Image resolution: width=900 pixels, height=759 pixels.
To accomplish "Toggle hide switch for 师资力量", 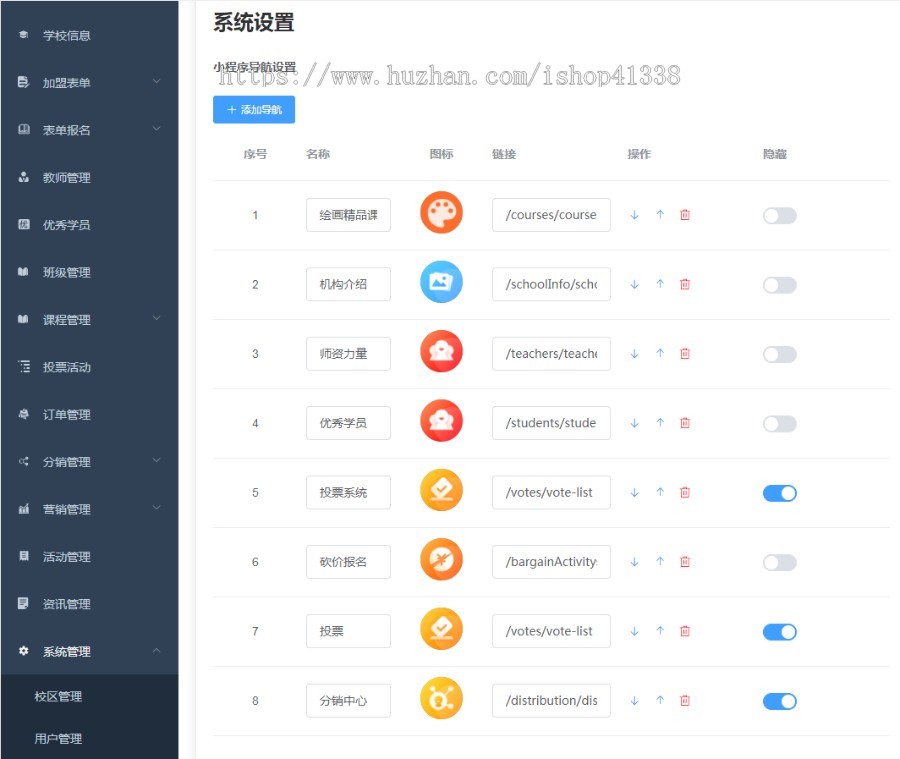I will click(x=779, y=355).
